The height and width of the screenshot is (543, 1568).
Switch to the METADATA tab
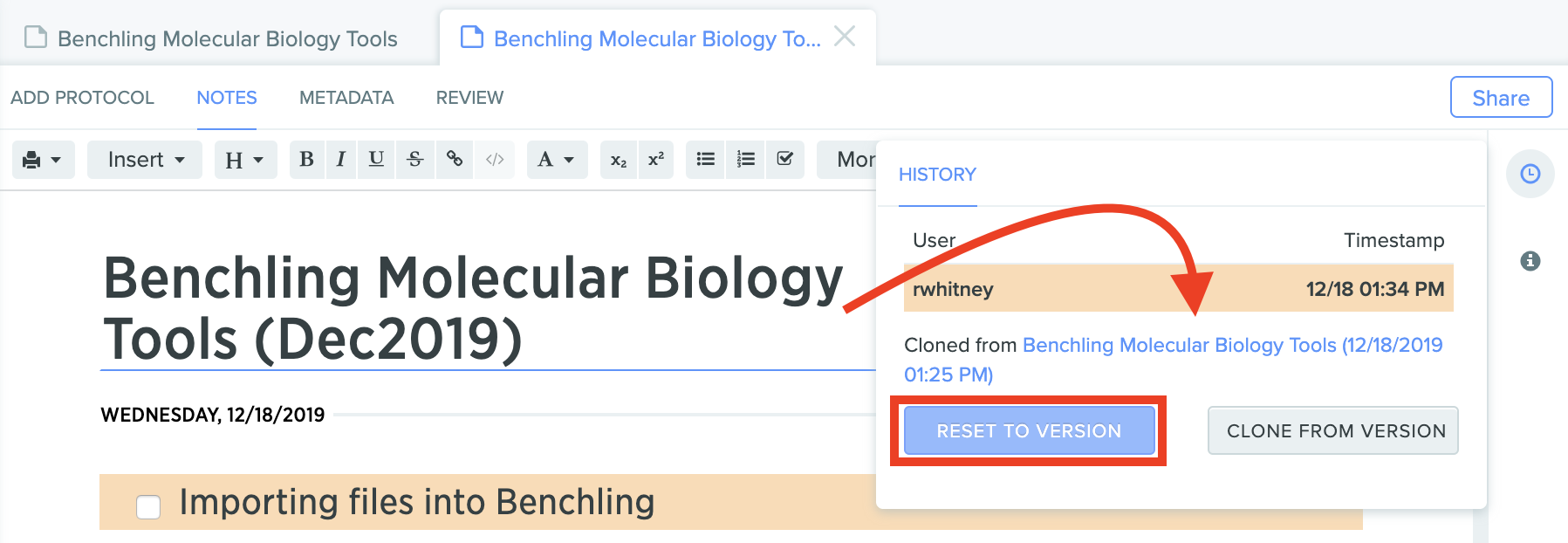(x=346, y=98)
